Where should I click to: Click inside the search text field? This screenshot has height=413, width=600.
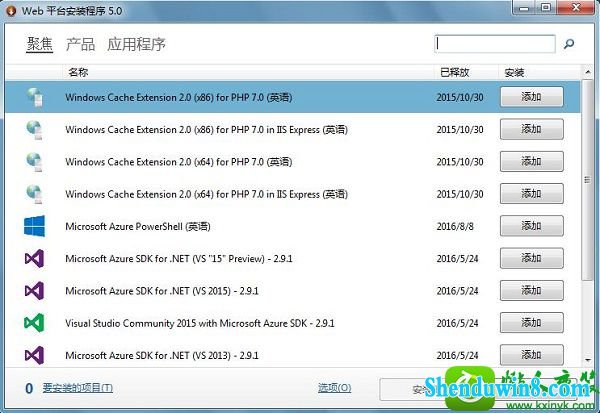point(495,44)
